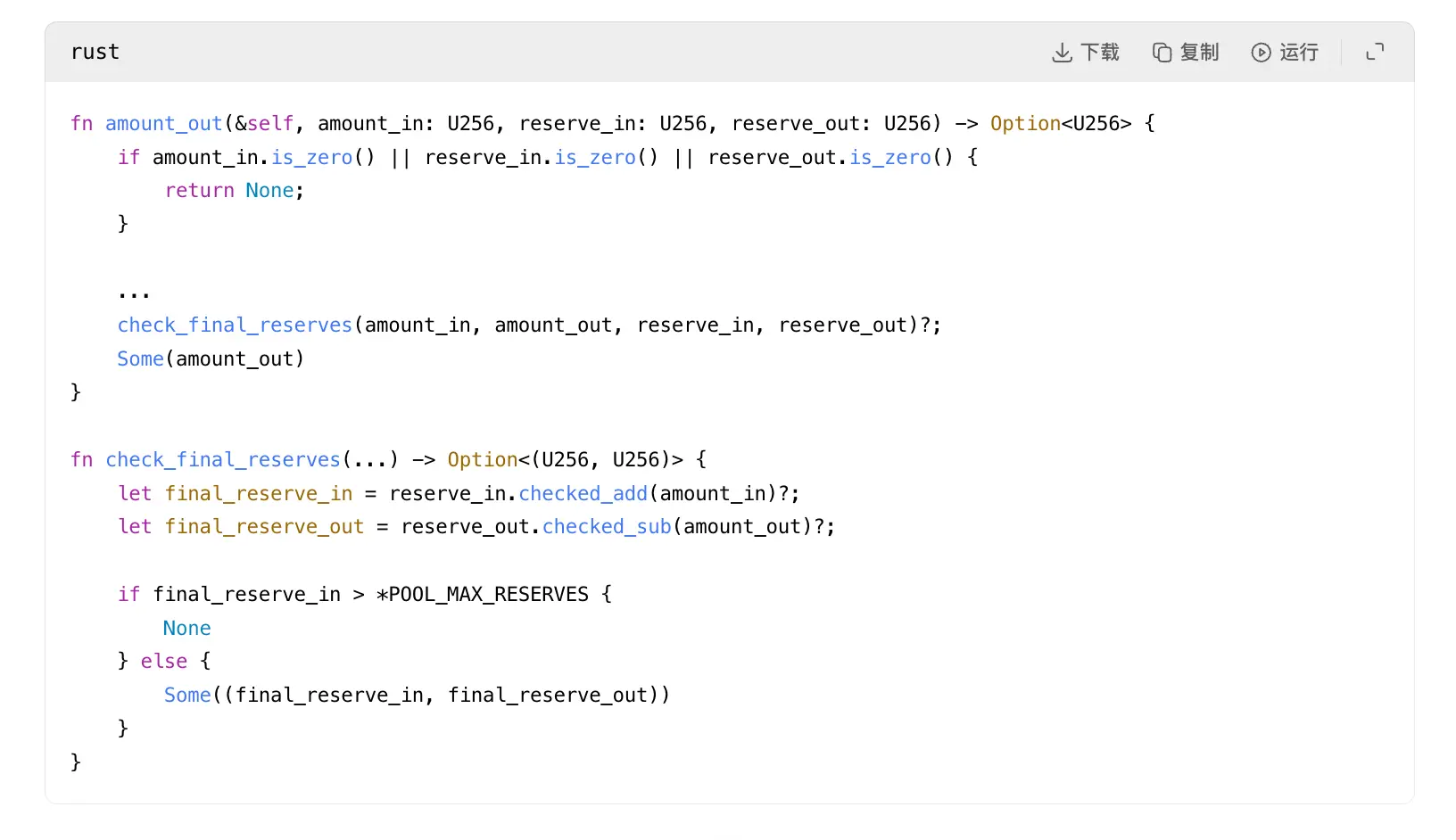
Task: Click the checked_add method call
Action: point(583,494)
